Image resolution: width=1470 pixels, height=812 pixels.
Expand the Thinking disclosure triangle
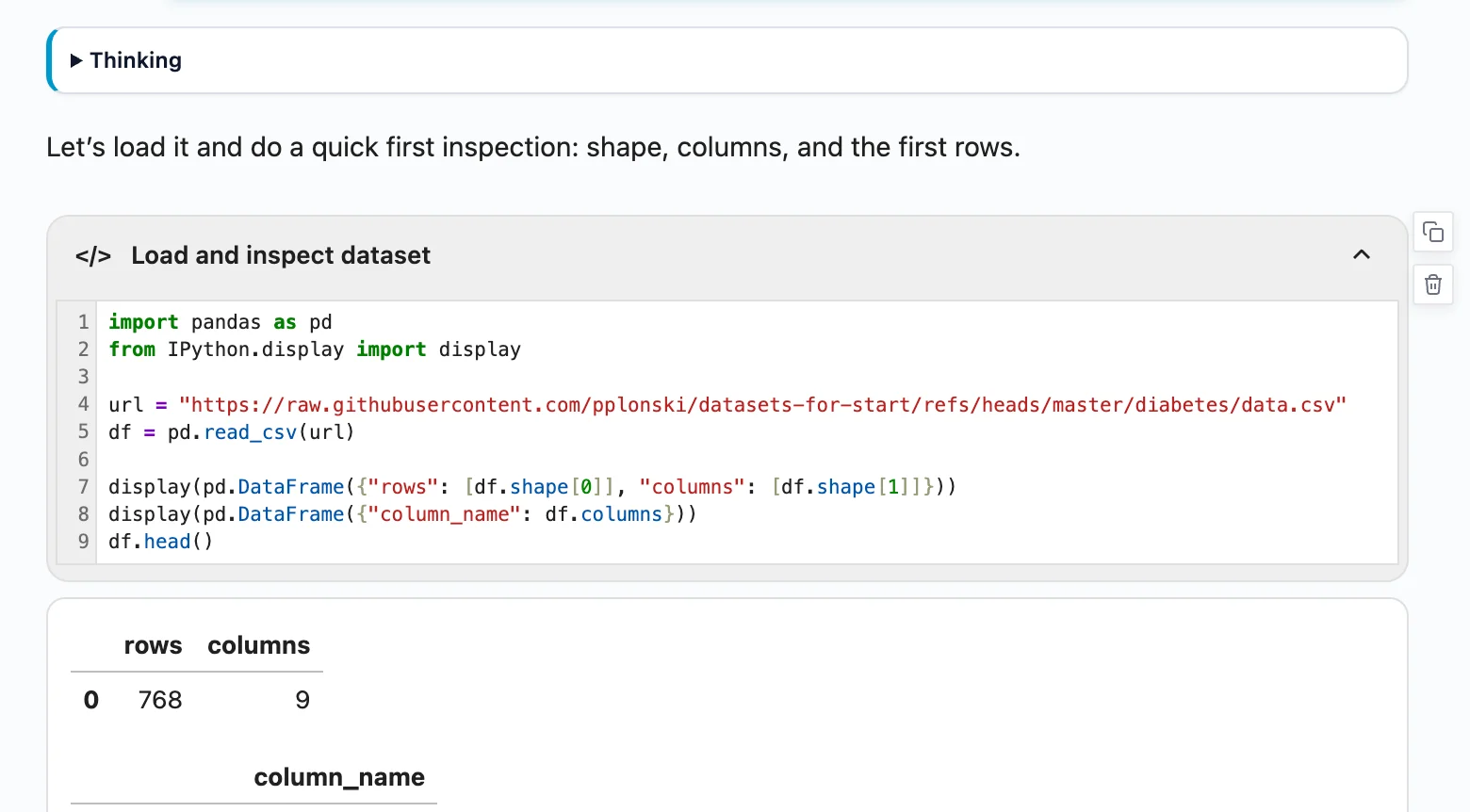point(76,60)
